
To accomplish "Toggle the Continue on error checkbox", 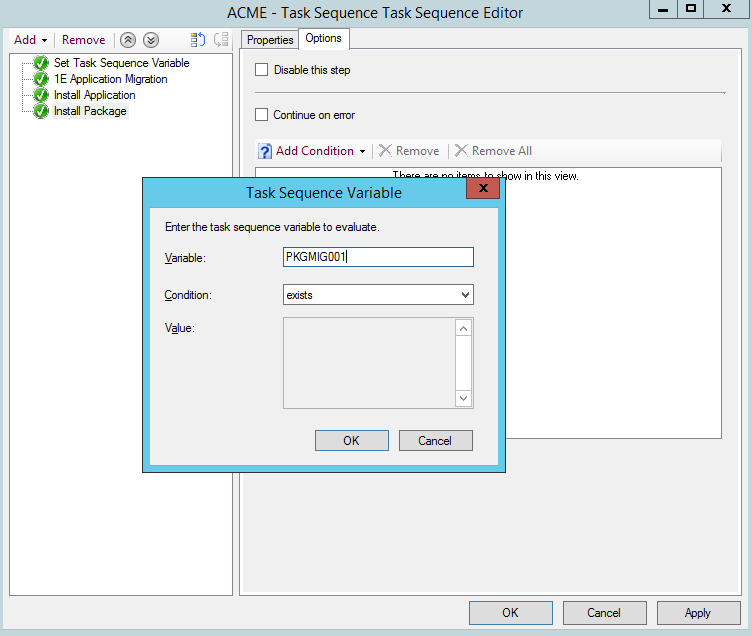I will pyautogui.click(x=262, y=115).
